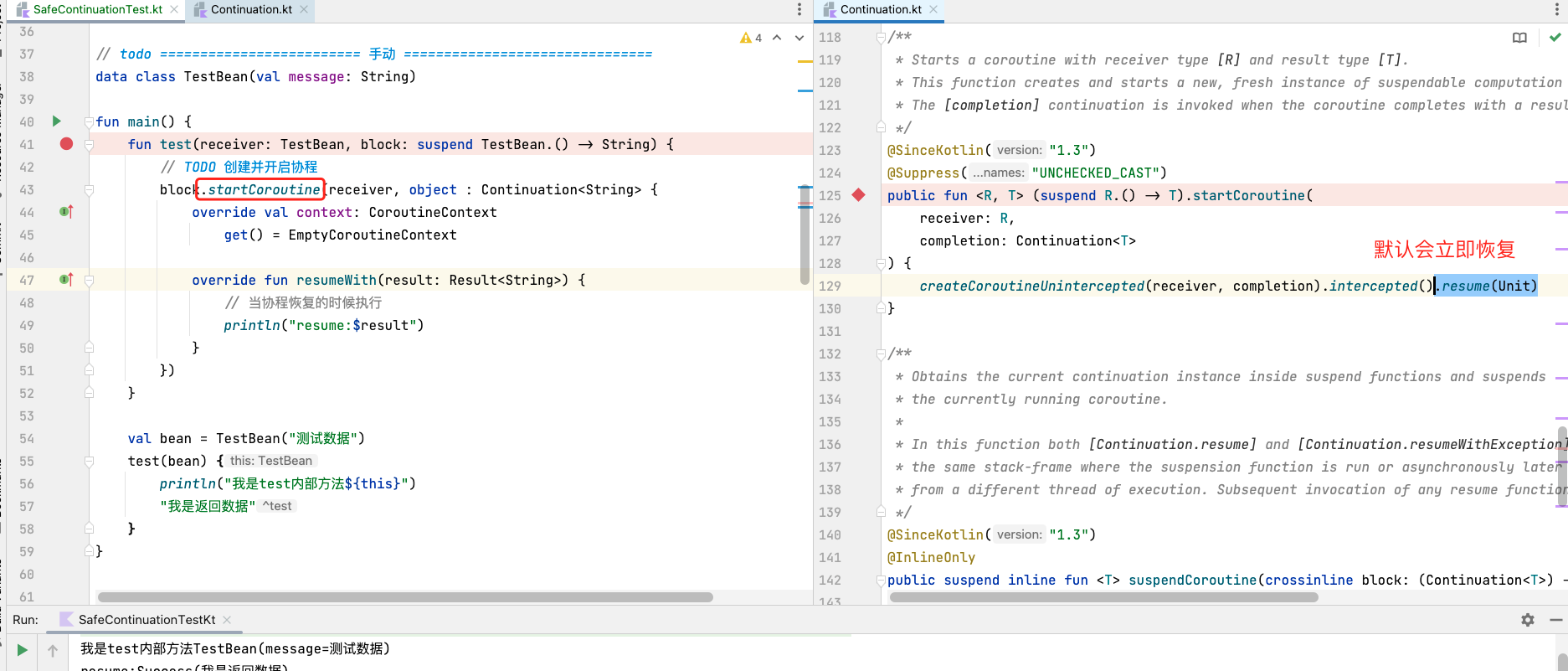Click createCoroutineUnintercepted call
The width and height of the screenshot is (1568, 671).
point(1031,286)
